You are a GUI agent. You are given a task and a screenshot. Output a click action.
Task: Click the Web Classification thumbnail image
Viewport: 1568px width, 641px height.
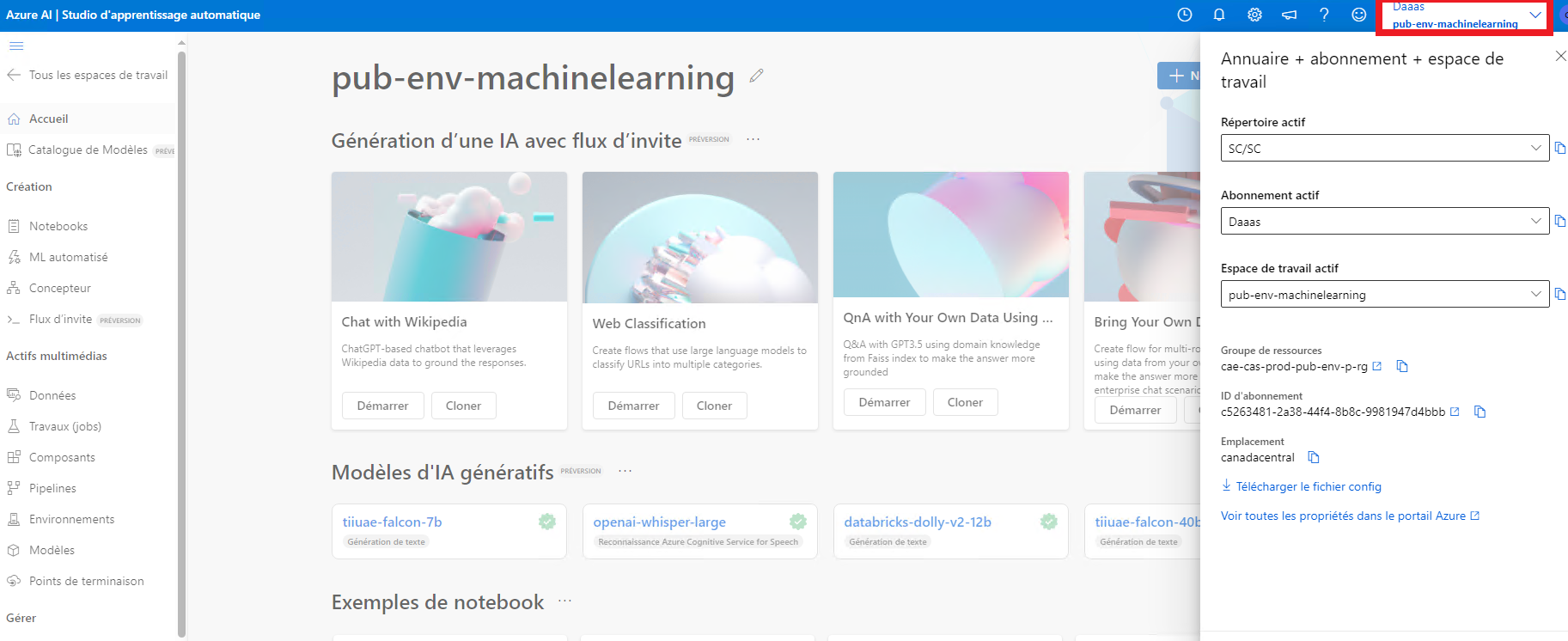pyautogui.click(x=700, y=237)
